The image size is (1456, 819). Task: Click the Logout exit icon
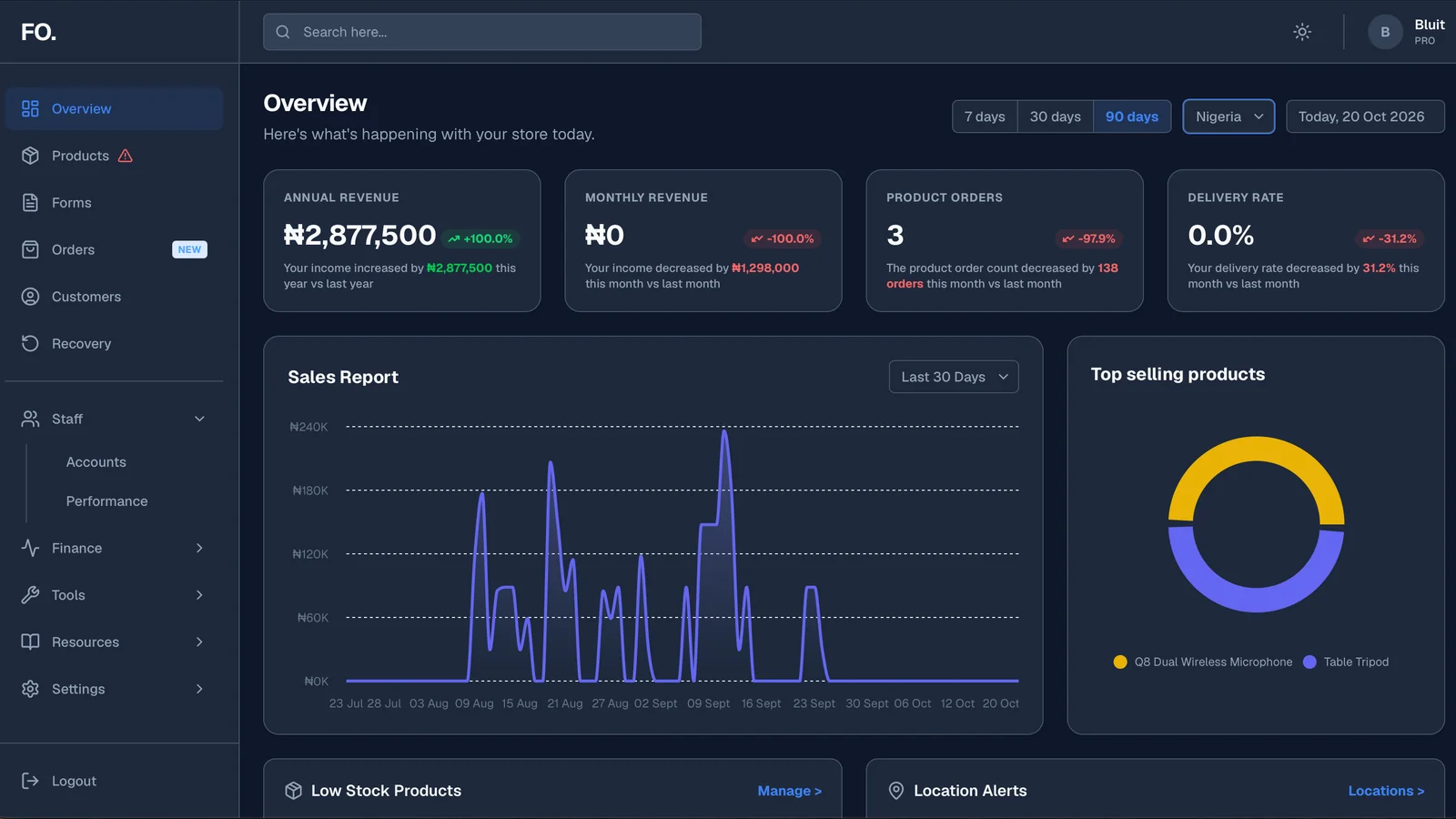pos(30,781)
